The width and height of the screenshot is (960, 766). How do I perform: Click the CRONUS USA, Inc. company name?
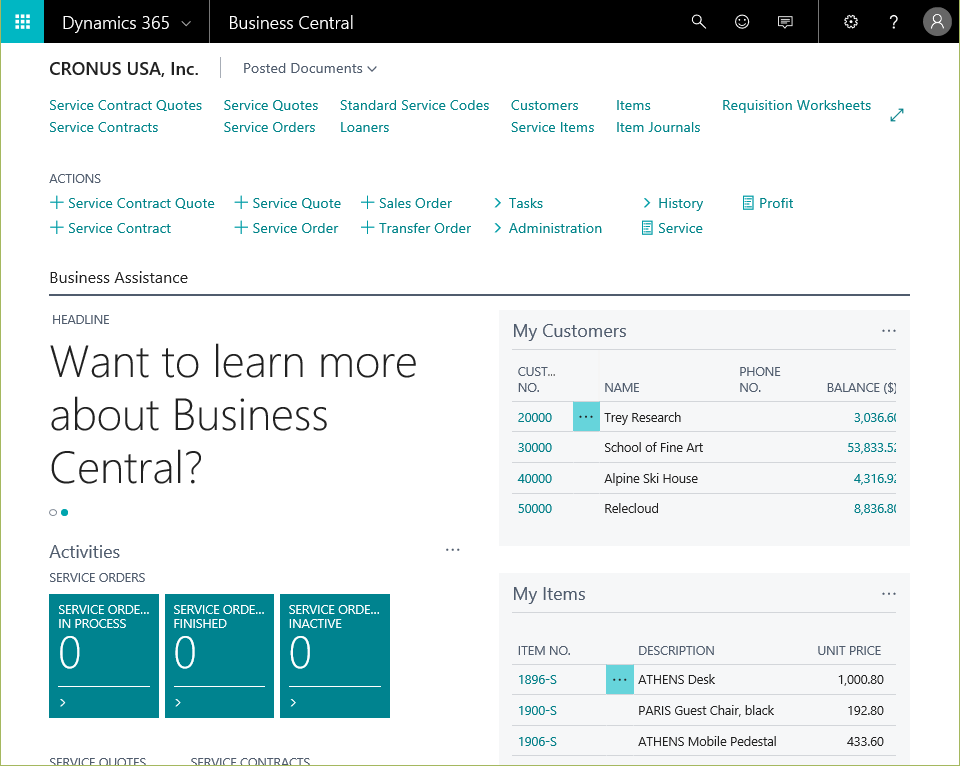124,69
